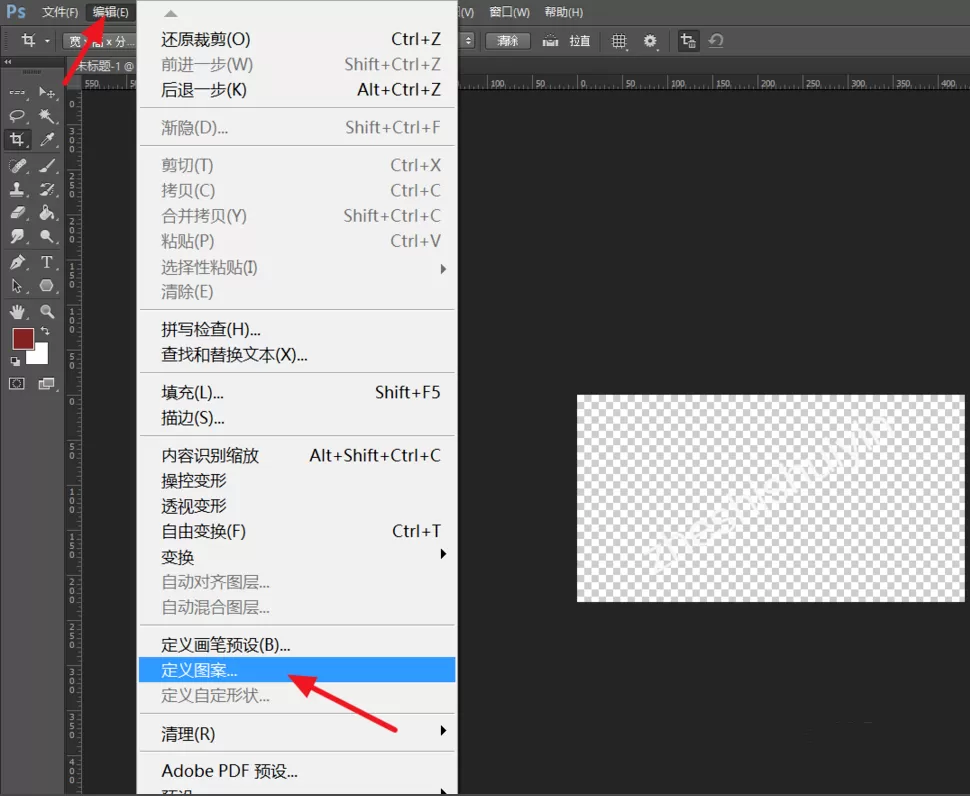Select the Polygon shape tool
The width and height of the screenshot is (970, 796).
tap(46, 286)
